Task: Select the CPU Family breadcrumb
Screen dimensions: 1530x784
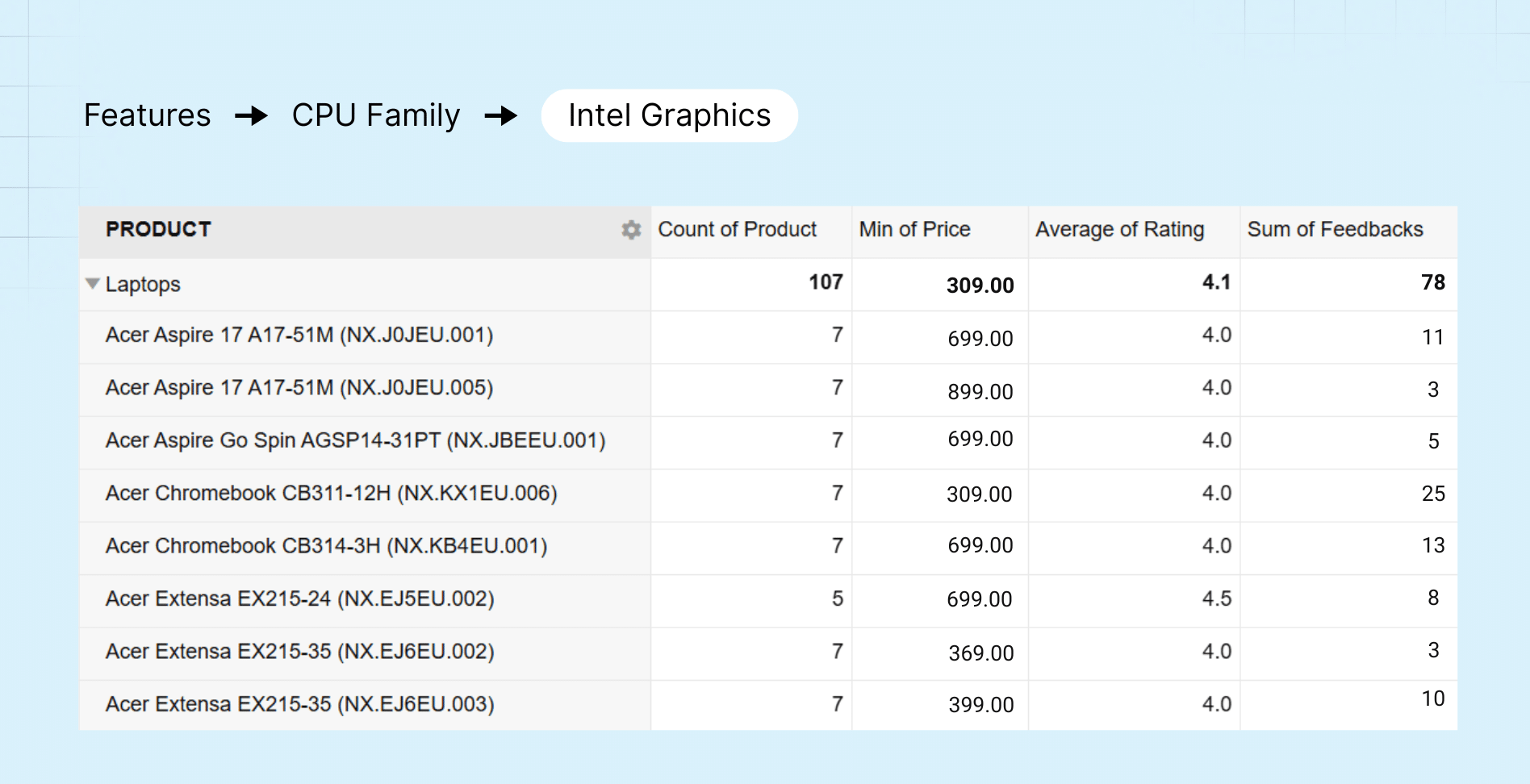Action: tap(375, 115)
